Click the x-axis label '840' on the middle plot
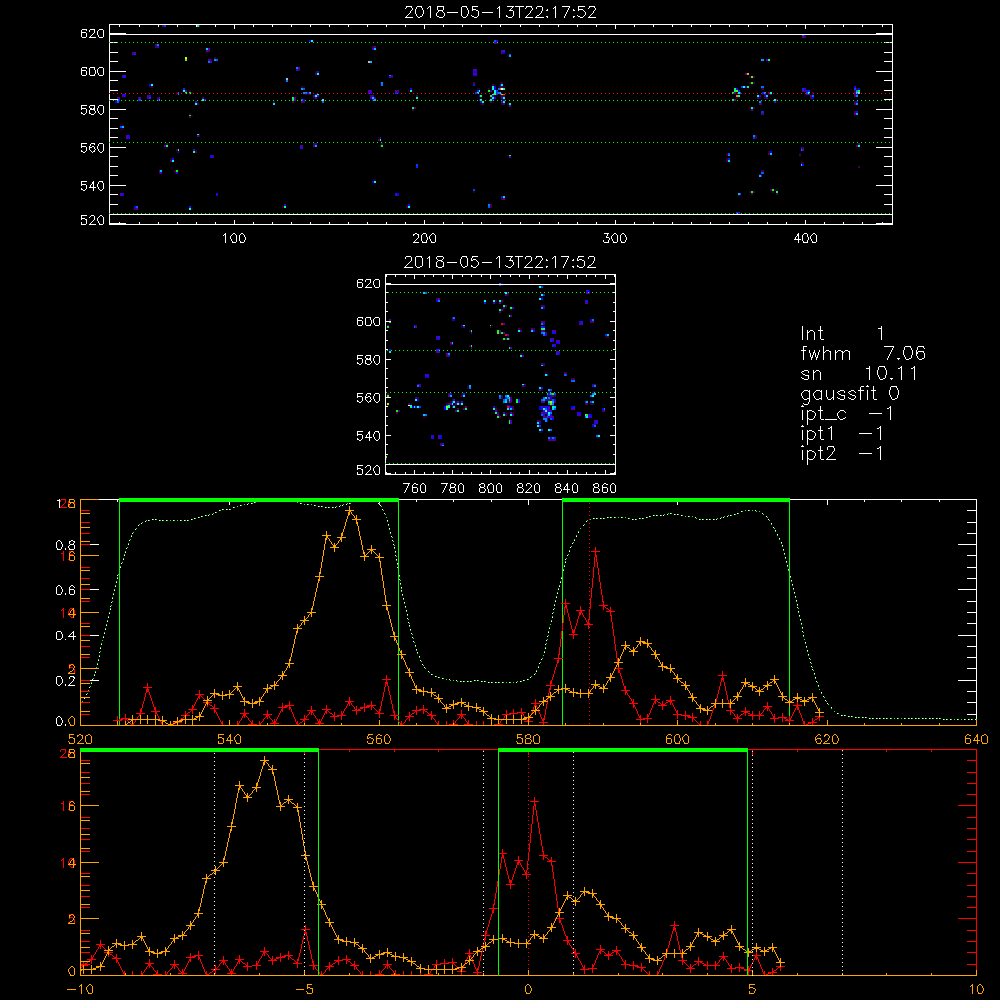Image resolution: width=1000 pixels, height=1000 pixels. coord(566,489)
